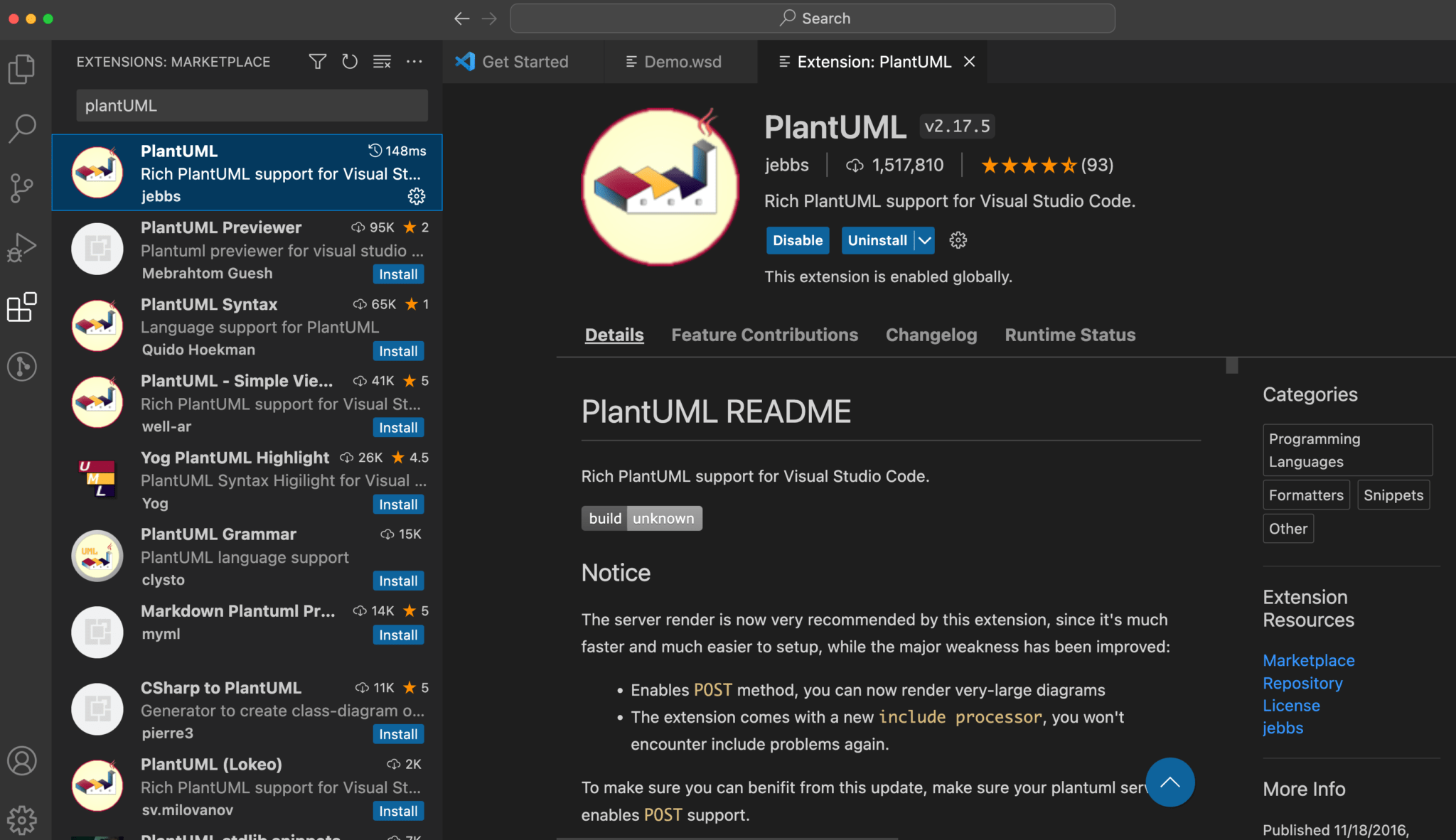The width and height of the screenshot is (1456, 840).
Task: Open the Source Control view
Action: tap(21, 188)
